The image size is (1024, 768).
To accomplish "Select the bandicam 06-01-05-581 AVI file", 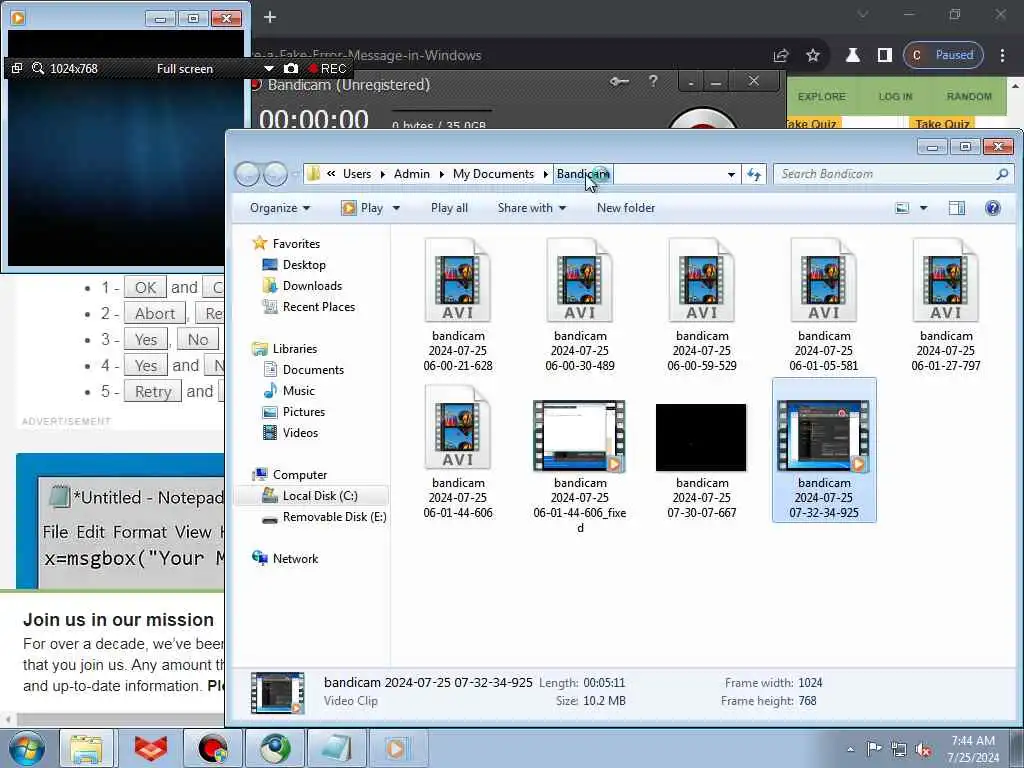I will (824, 304).
